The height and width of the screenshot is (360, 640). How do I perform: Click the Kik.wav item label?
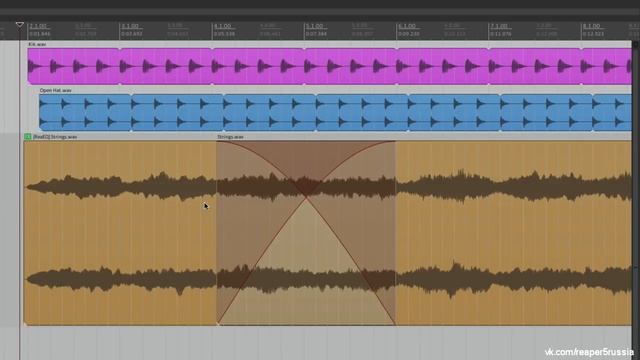pyautogui.click(x=37, y=44)
